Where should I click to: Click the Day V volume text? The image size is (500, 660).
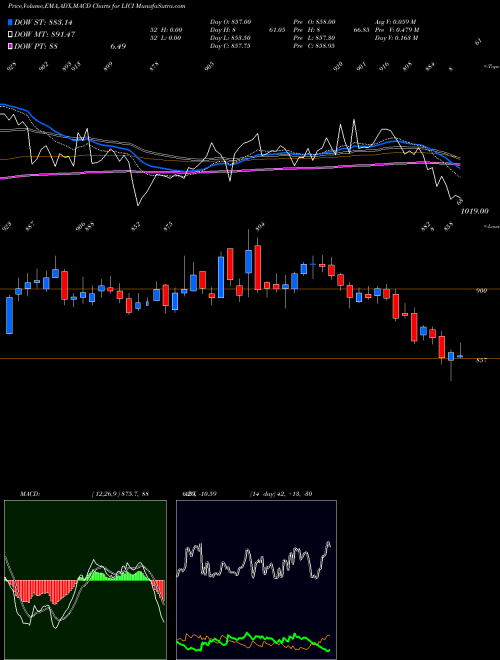pos(397,38)
